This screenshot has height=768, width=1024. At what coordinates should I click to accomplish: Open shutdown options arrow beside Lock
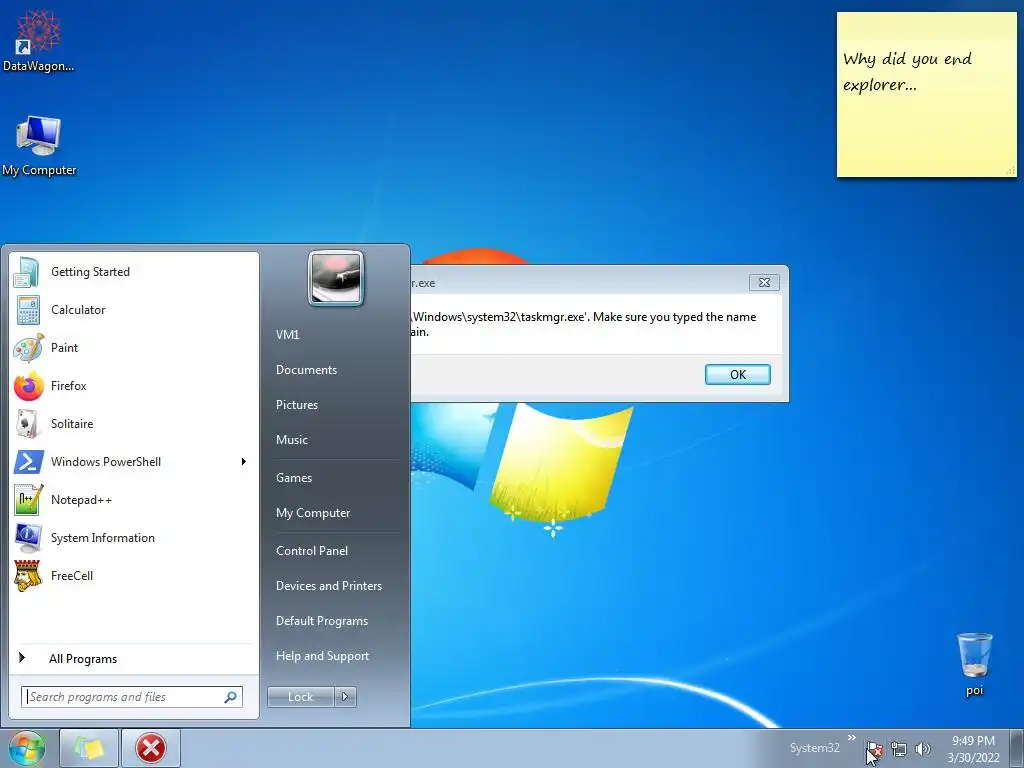point(345,697)
